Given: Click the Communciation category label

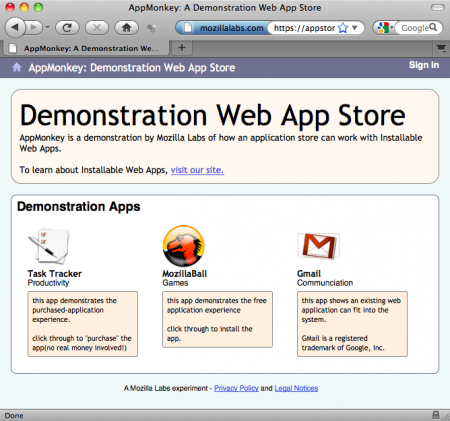Looking at the screenshot, I should pyautogui.click(x=325, y=283).
